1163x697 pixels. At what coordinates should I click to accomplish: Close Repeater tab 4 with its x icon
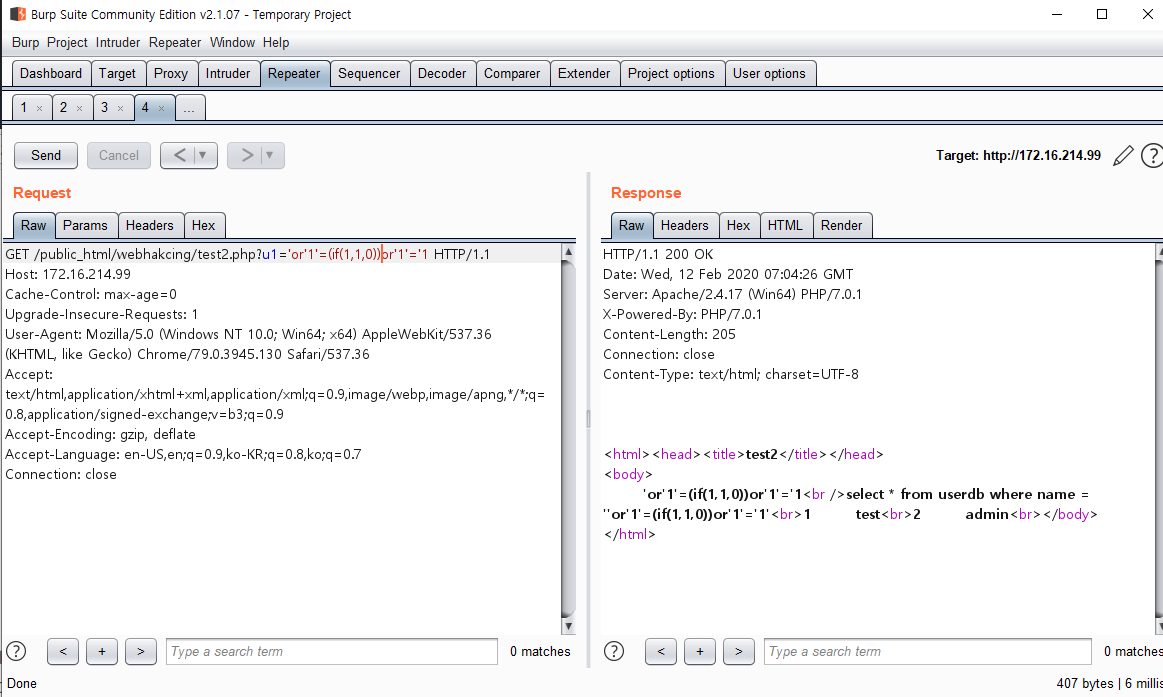click(161, 108)
